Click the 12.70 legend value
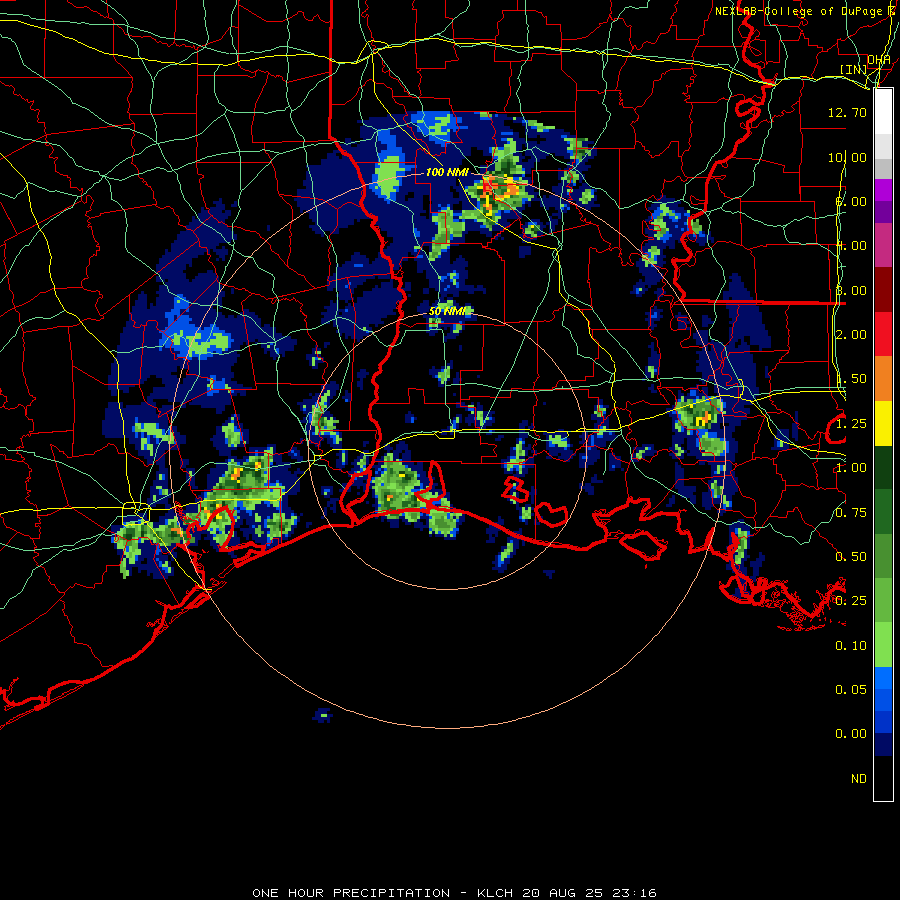The image size is (900, 900). pos(847,112)
